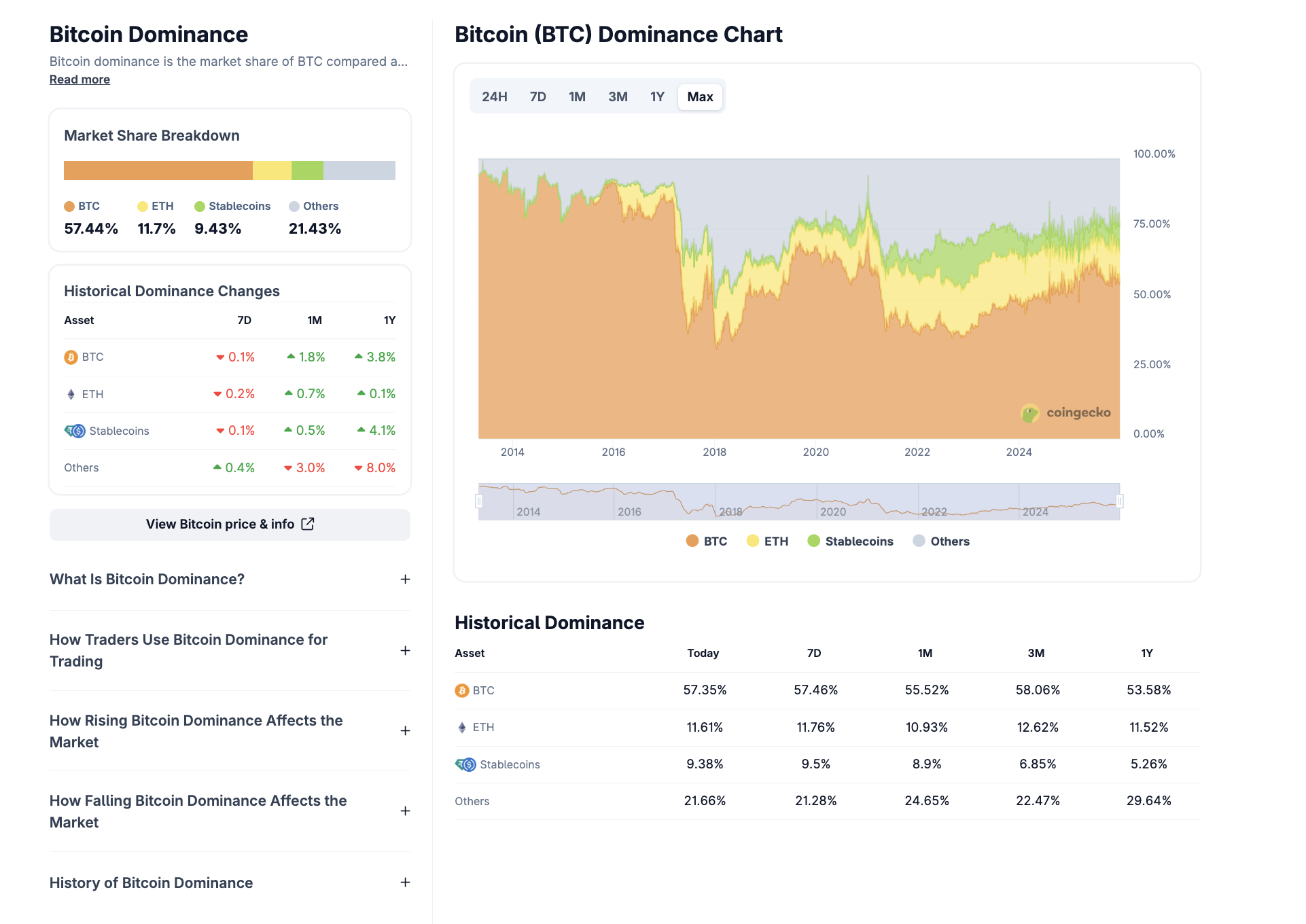Select the 24H timeframe tab
The width and height of the screenshot is (1306, 924).
click(x=495, y=96)
